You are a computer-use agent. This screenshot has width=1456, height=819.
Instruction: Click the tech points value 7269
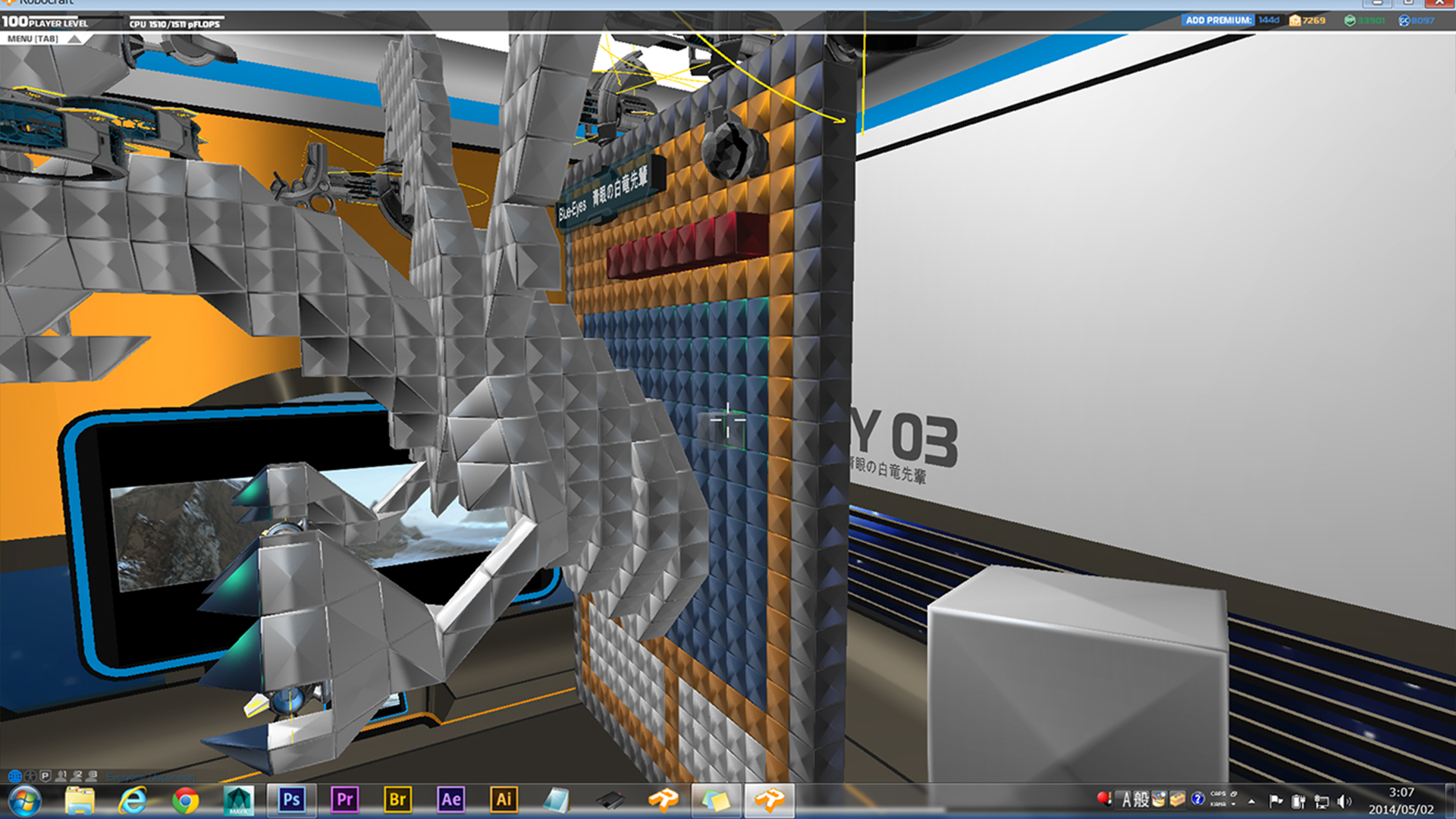1314,20
